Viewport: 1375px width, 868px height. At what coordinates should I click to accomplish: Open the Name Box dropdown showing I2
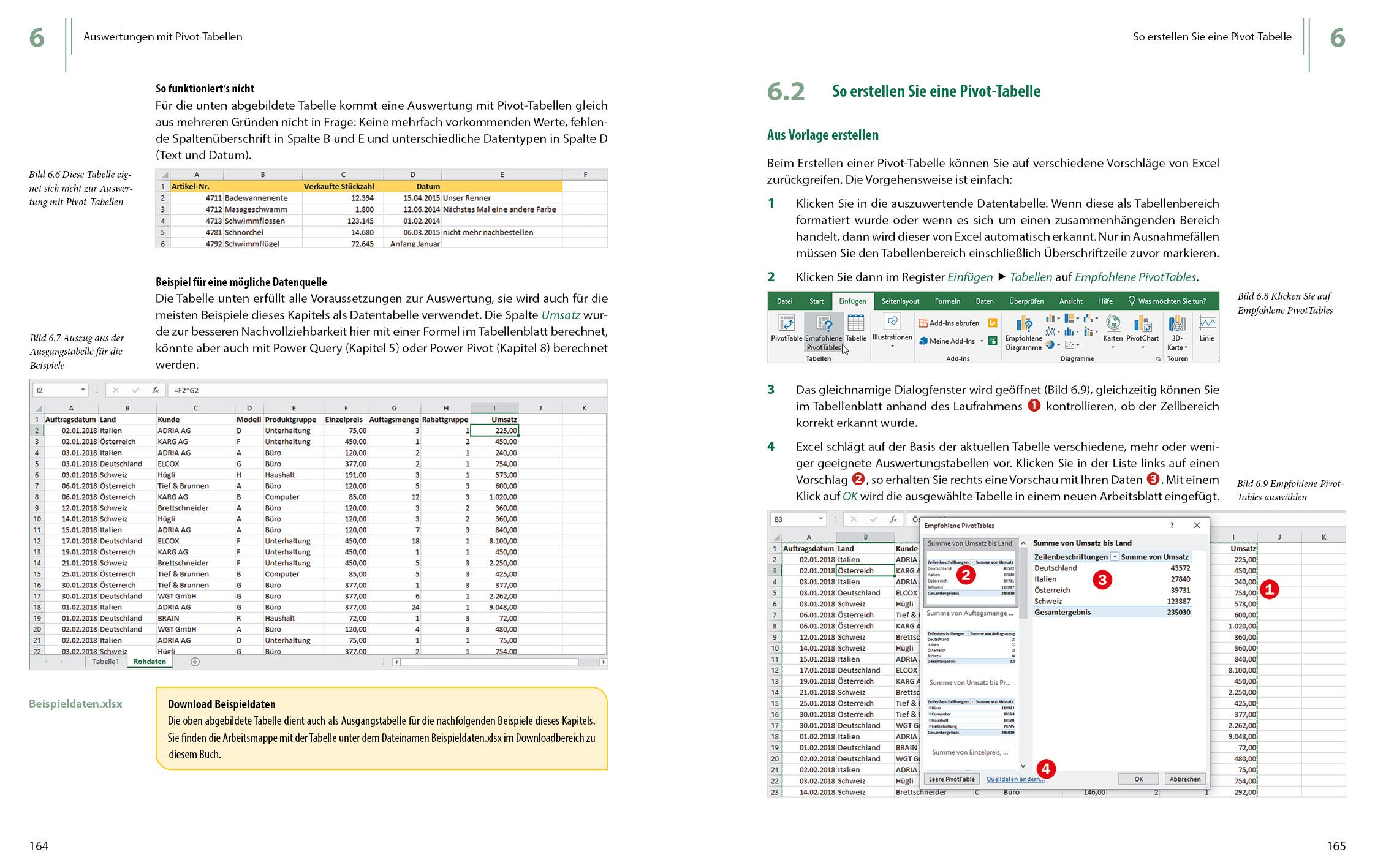click(x=83, y=390)
